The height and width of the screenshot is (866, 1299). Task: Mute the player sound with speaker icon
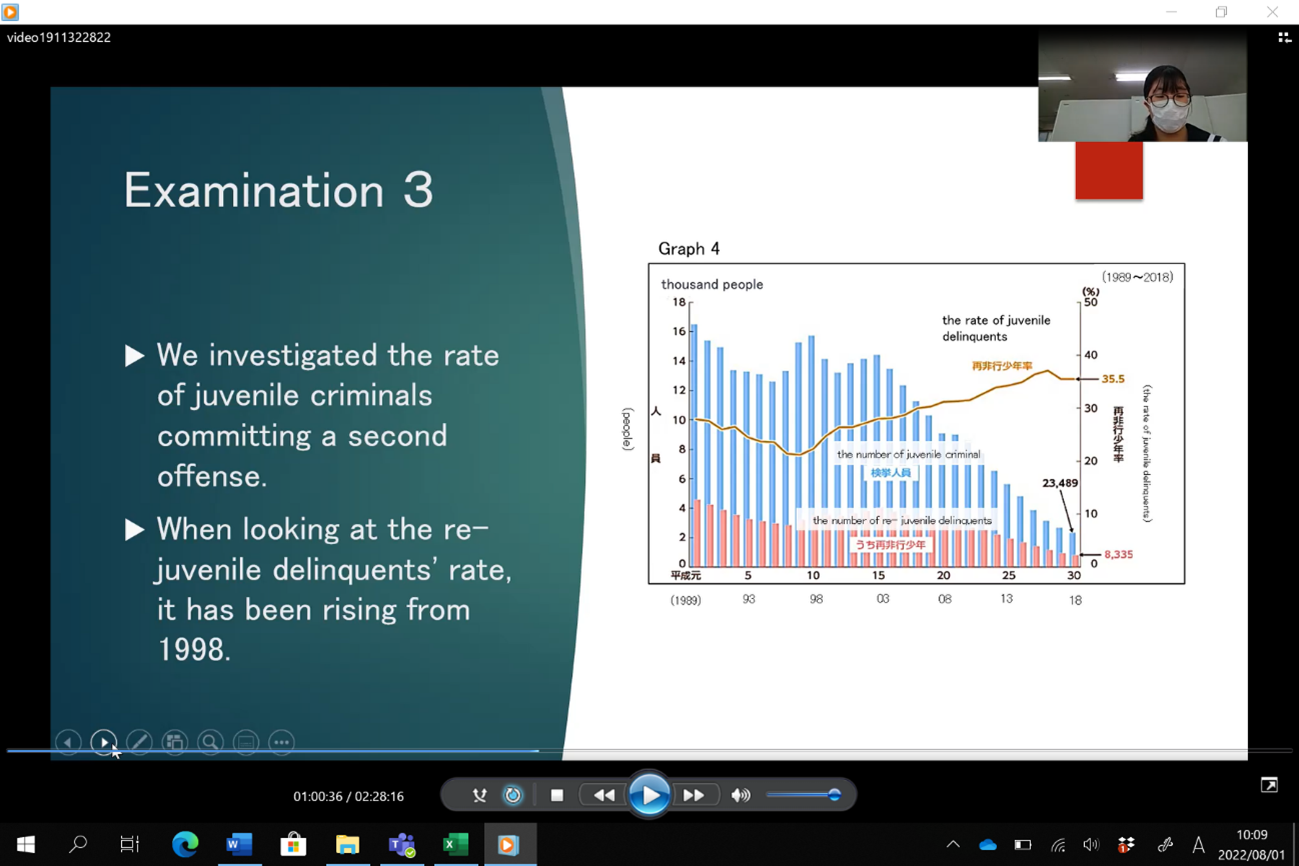coord(740,796)
